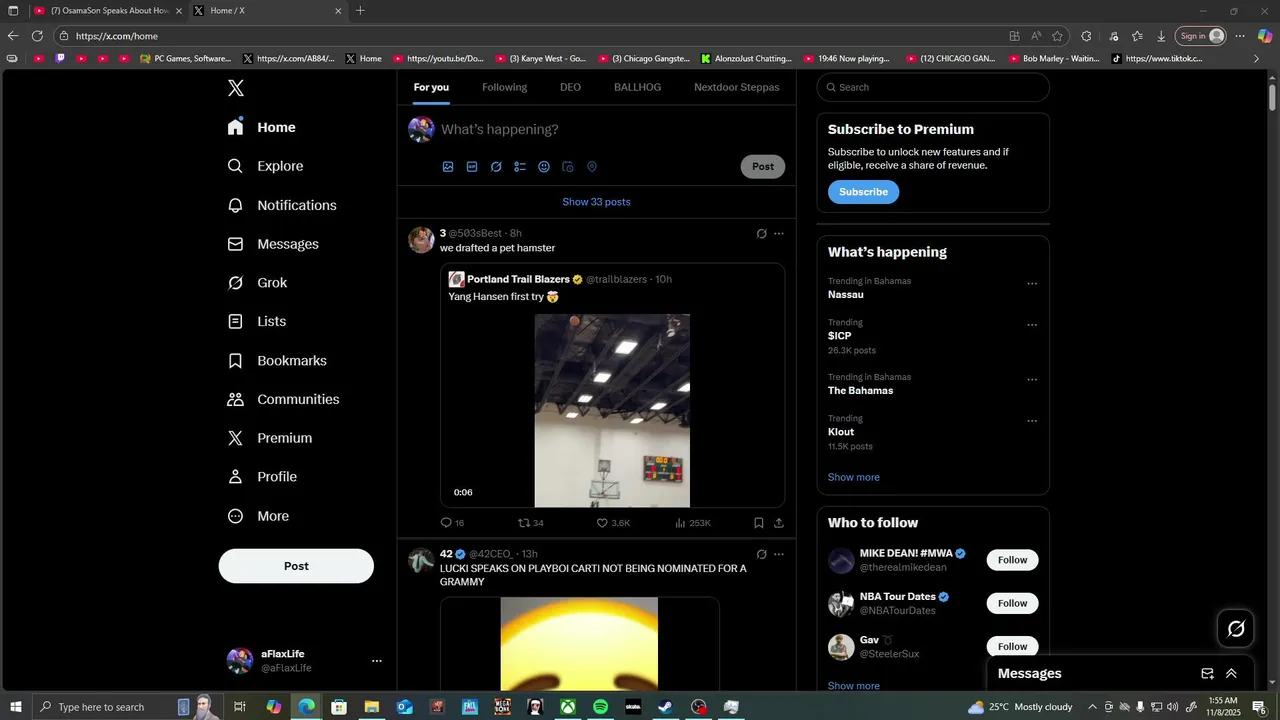
Task: Open Home in the sidebar
Action: coord(261,127)
